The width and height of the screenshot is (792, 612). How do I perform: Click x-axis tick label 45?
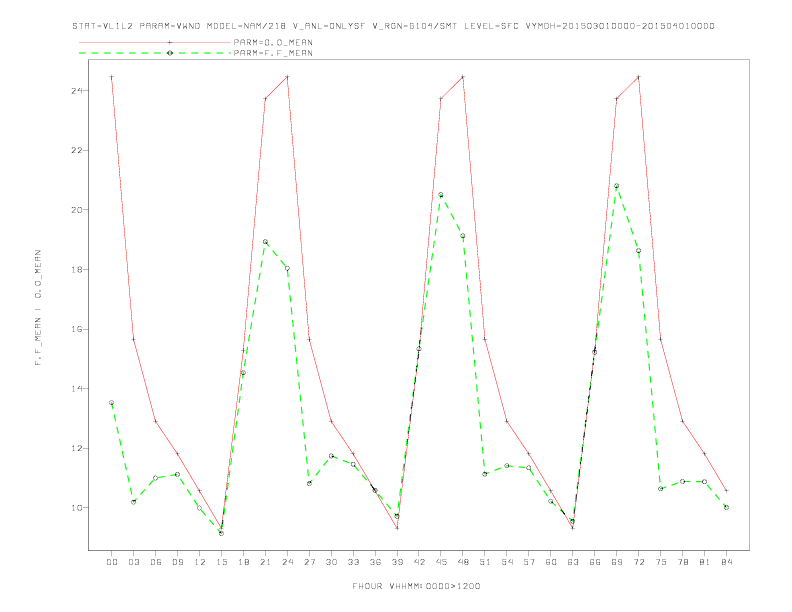tap(441, 562)
